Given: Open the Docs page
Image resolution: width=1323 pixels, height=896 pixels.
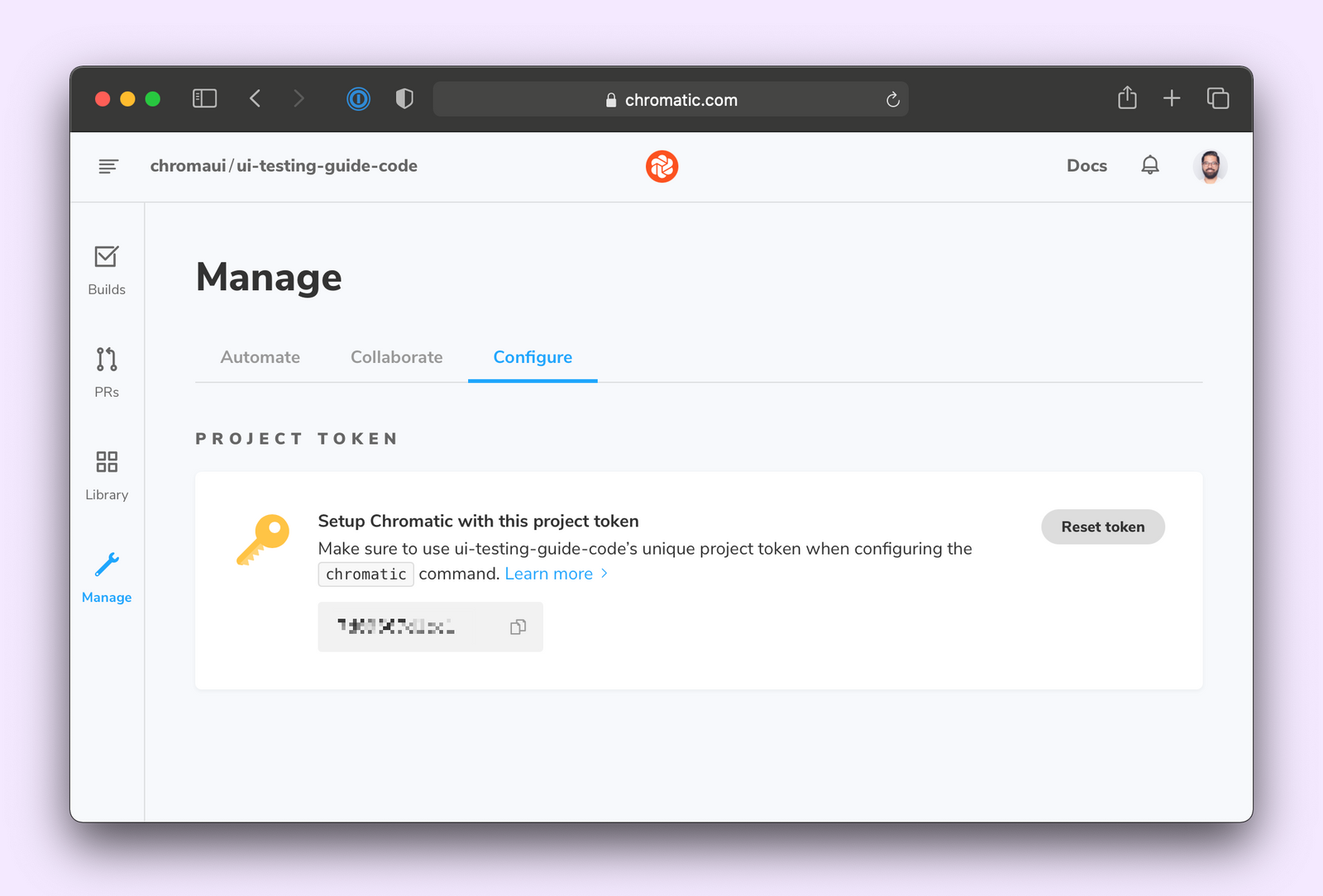Looking at the screenshot, I should (1087, 165).
